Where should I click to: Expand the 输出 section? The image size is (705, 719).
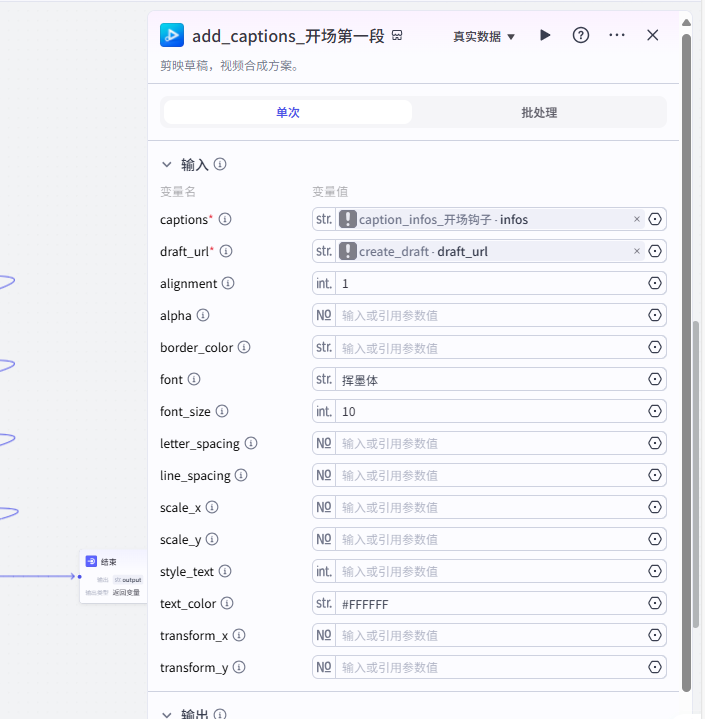[167, 714]
